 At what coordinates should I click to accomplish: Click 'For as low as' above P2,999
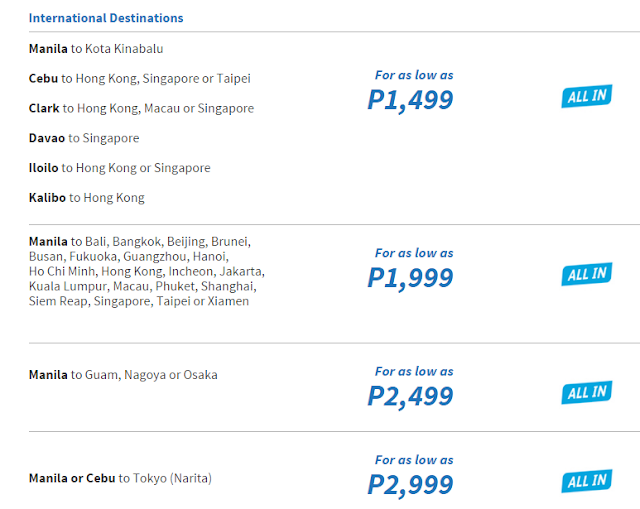[x=414, y=460]
